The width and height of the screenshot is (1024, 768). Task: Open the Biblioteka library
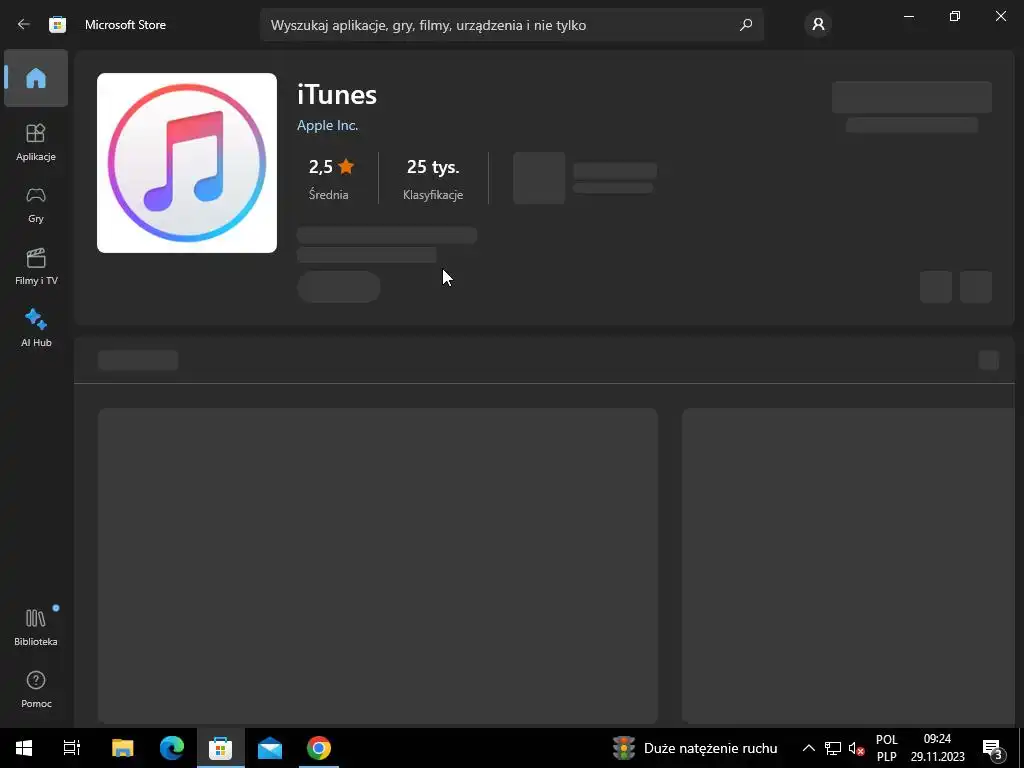pyautogui.click(x=36, y=627)
